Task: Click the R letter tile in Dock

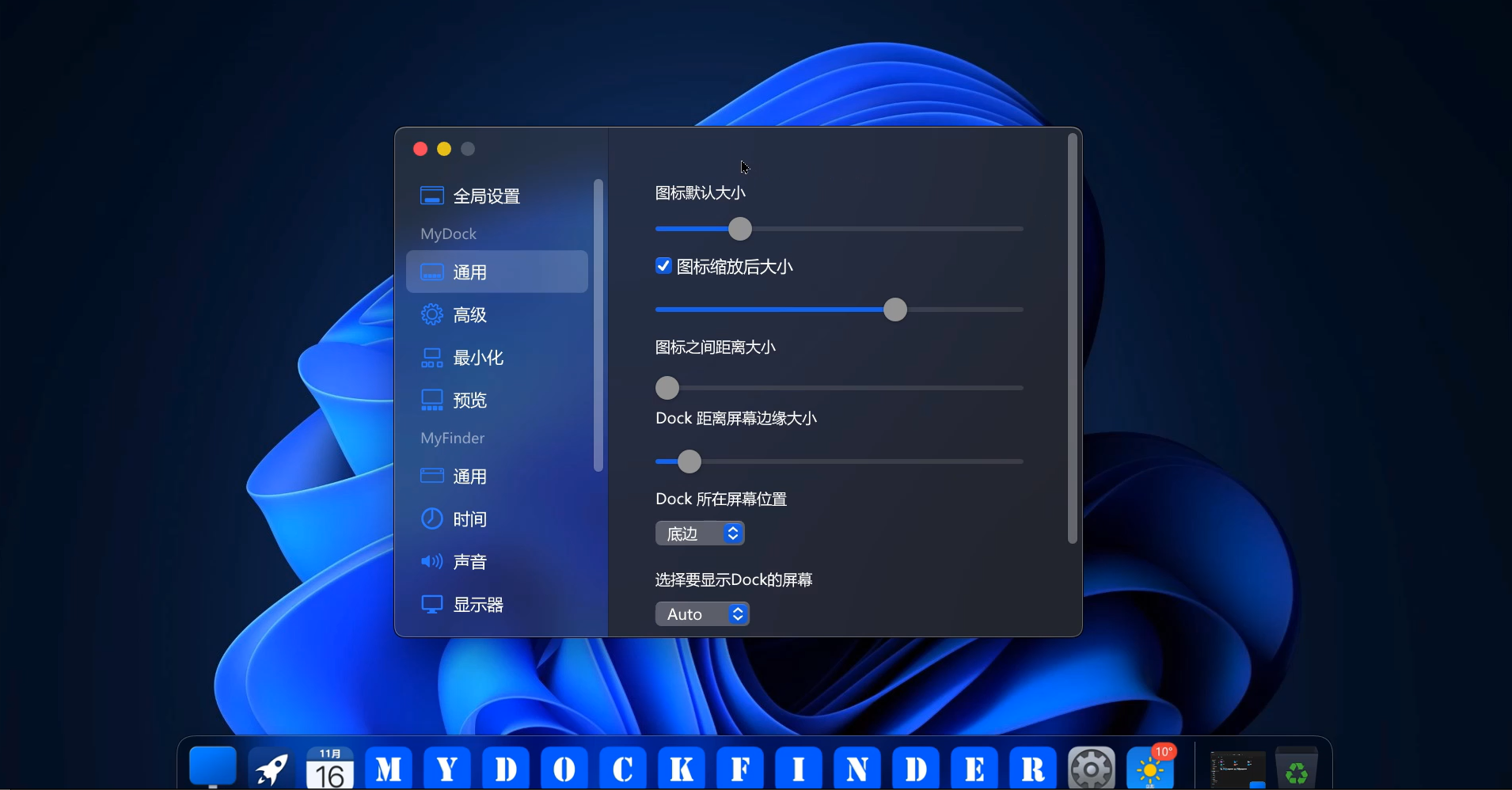Action: point(1033,768)
